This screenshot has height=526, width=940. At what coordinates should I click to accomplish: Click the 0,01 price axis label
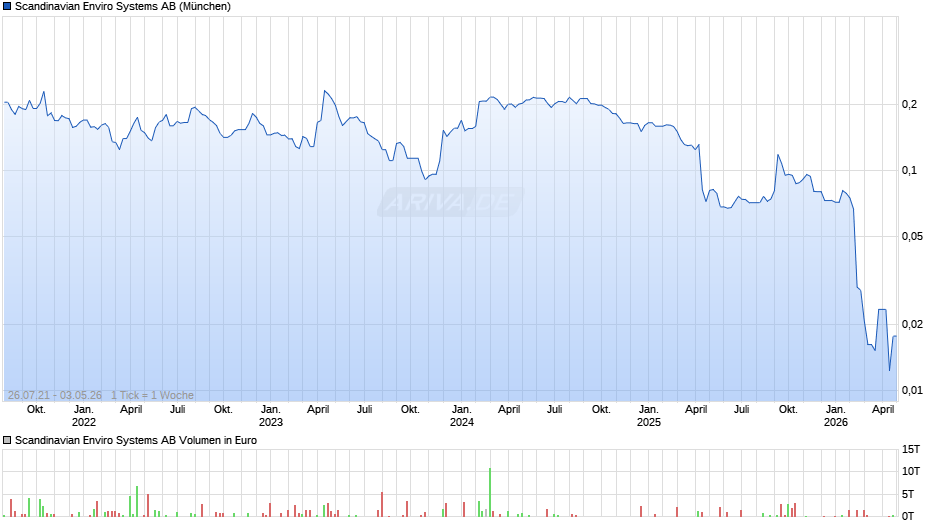click(912, 390)
